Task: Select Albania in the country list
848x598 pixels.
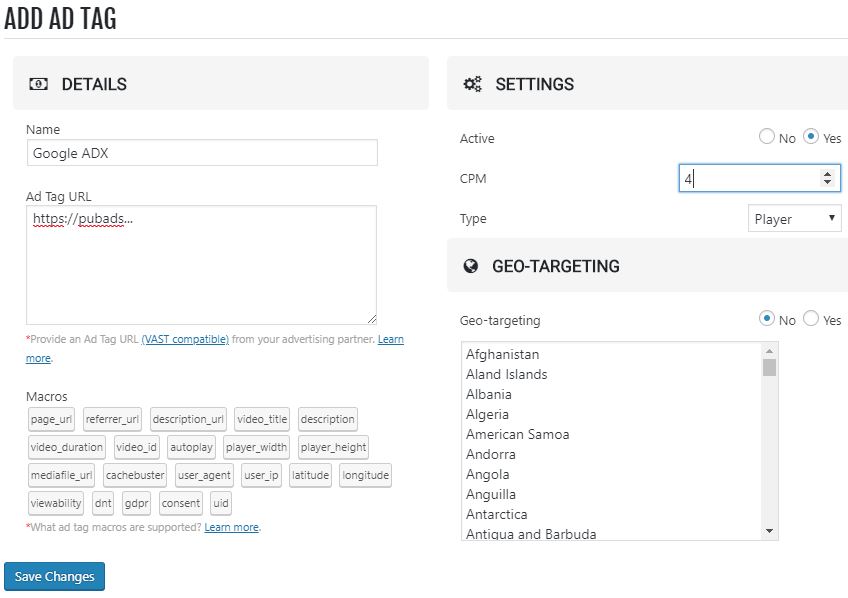Action: tap(489, 394)
